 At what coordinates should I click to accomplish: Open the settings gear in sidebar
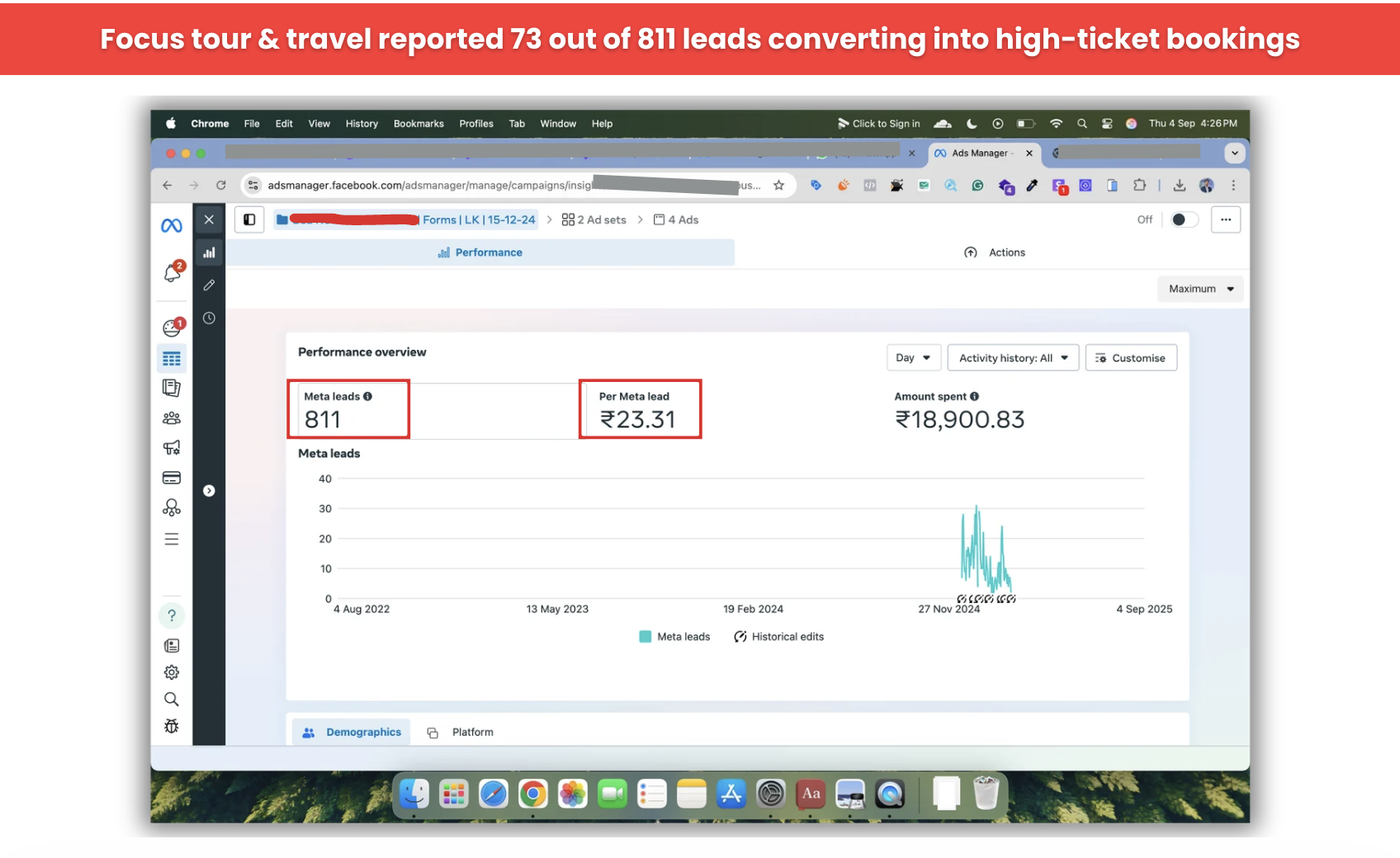[172, 672]
